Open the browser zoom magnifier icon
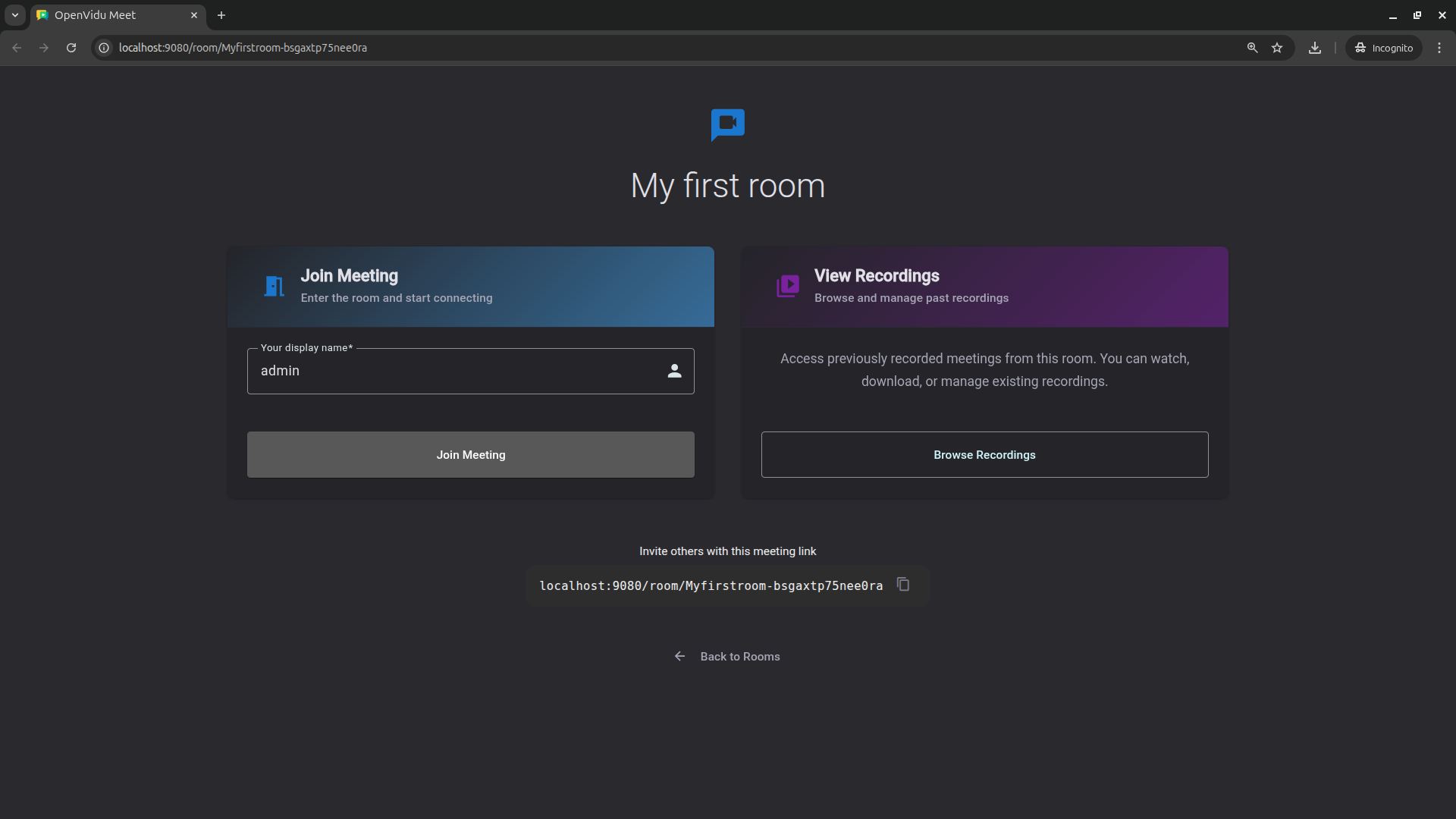The image size is (1456, 819). pyautogui.click(x=1252, y=48)
